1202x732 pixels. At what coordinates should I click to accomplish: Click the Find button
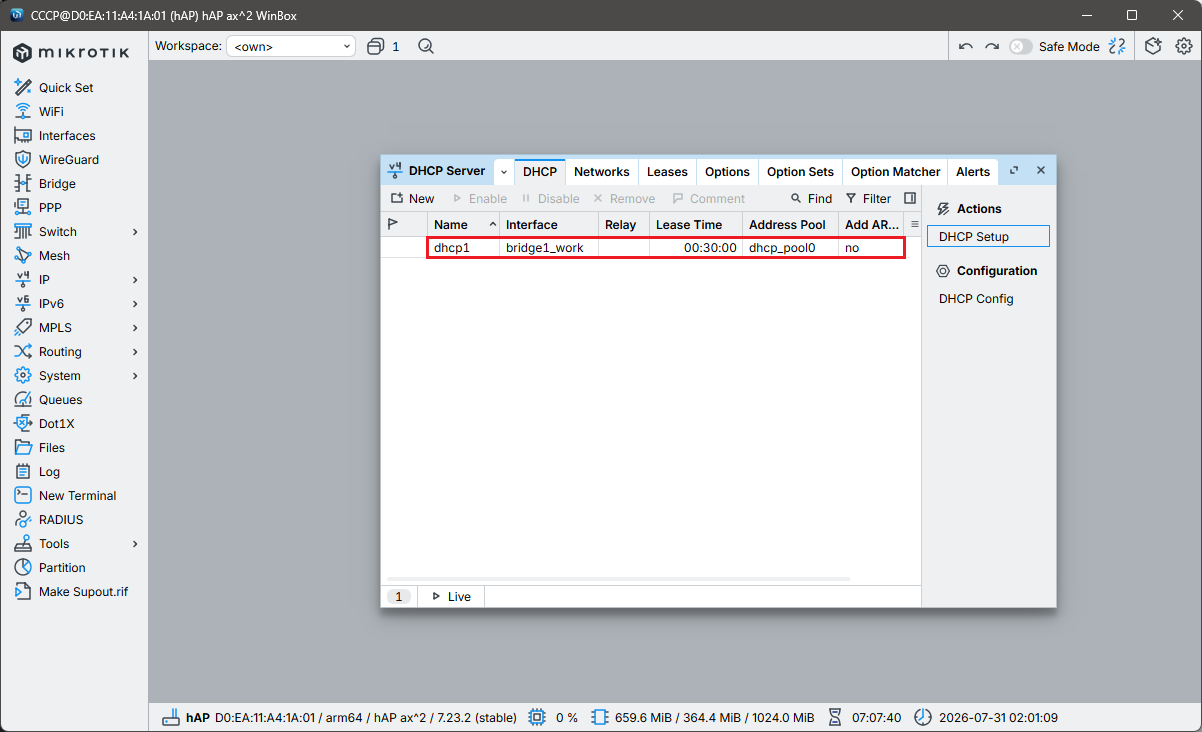[x=811, y=198]
